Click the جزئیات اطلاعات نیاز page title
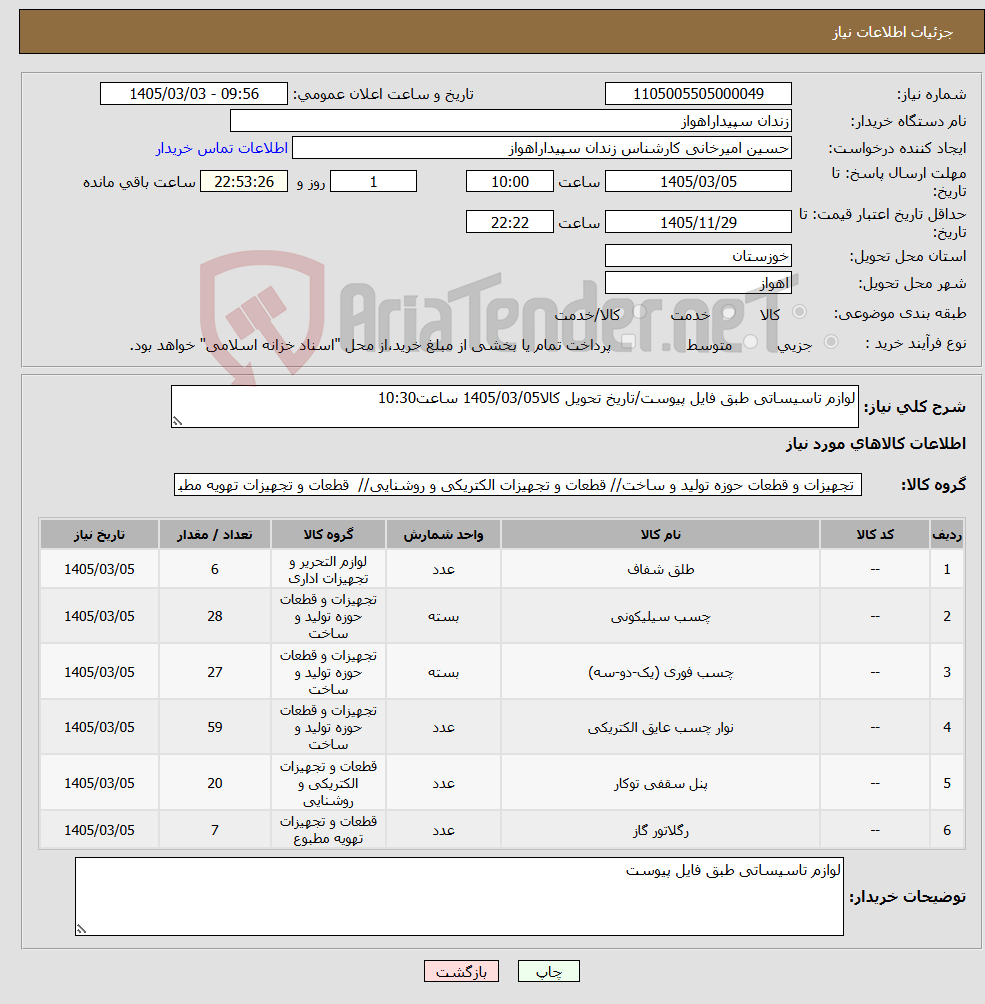This screenshot has height=1004, width=985. pos(892,32)
